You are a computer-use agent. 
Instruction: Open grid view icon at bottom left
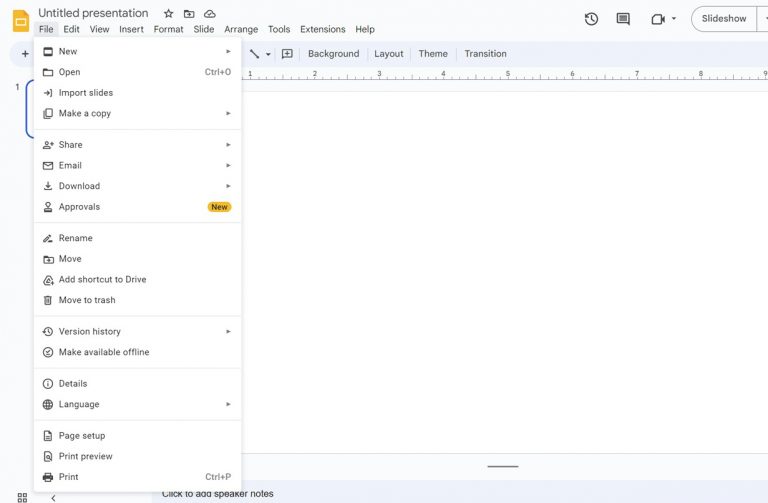[22, 498]
